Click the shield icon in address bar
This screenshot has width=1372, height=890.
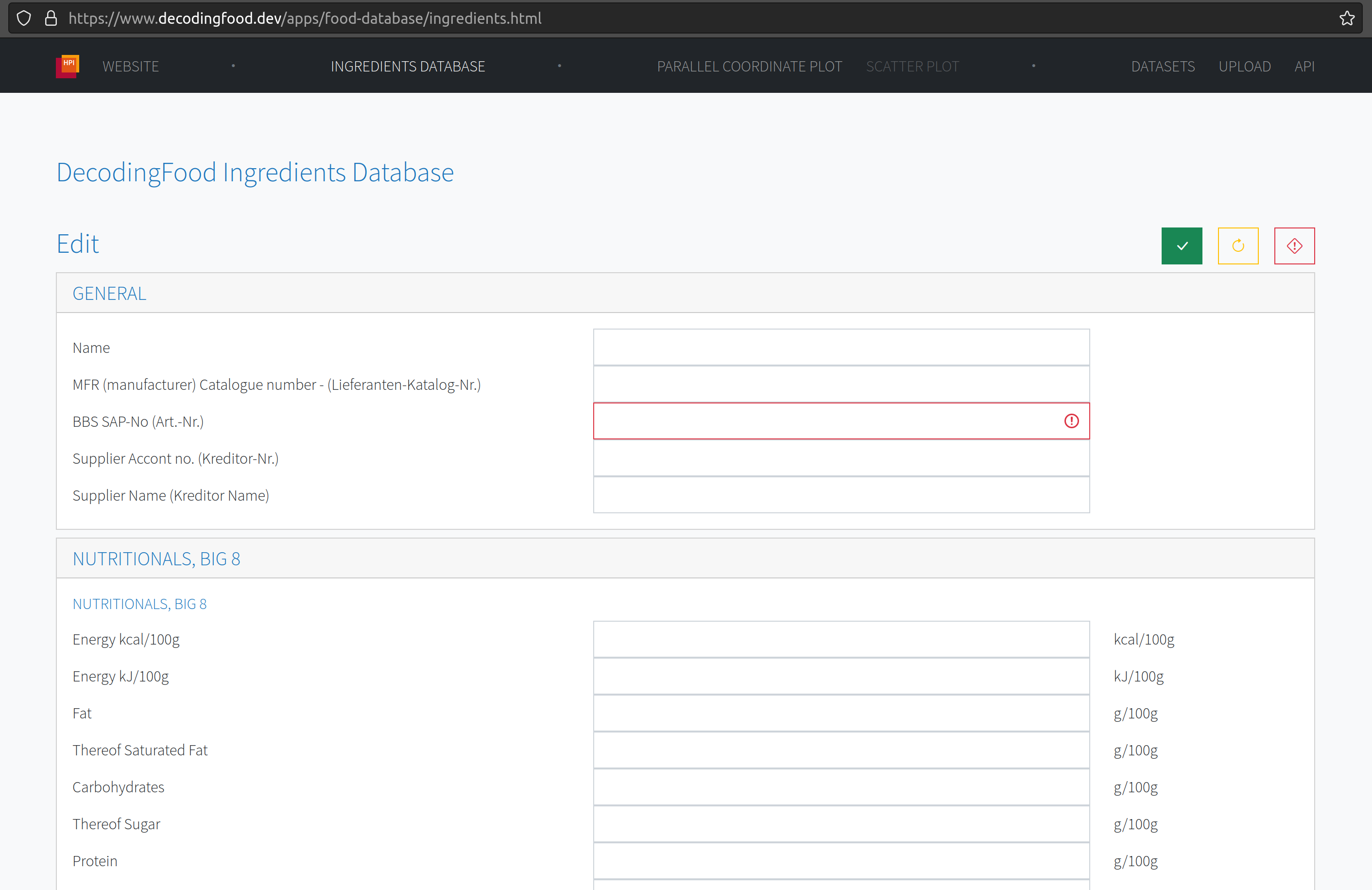[24, 18]
